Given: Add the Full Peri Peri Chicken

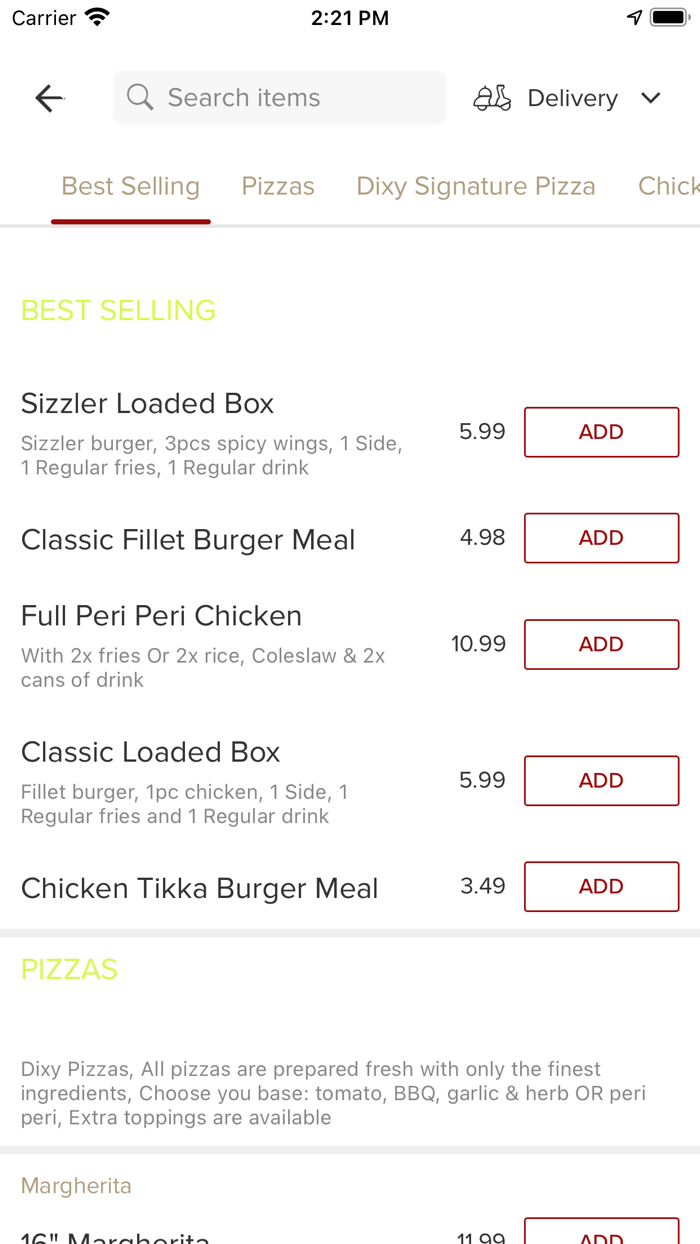Looking at the screenshot, I should (x=601, y=644).
